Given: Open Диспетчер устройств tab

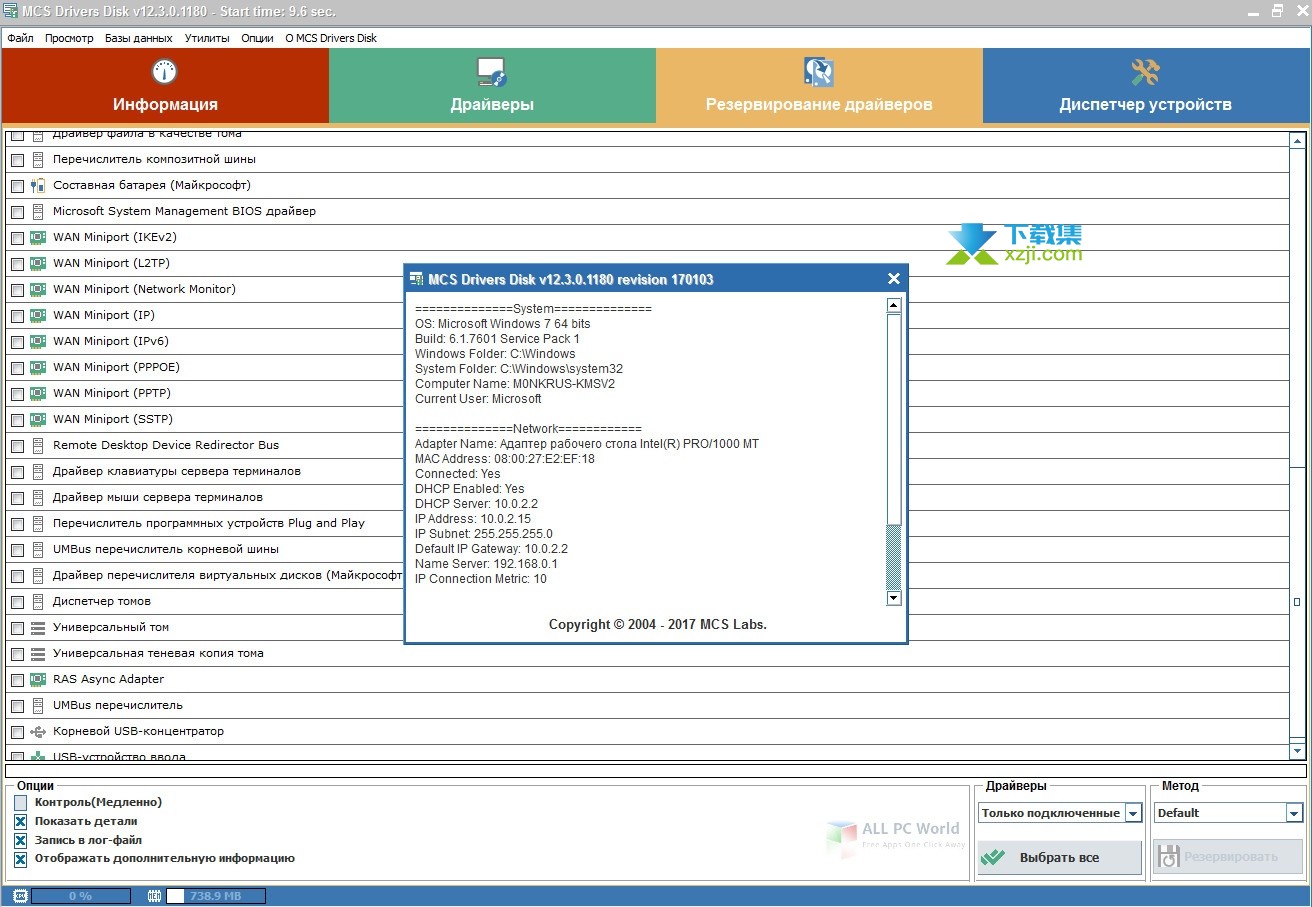Looking at the screenshot, I should pyautogui.click(x=1146, y=86).
